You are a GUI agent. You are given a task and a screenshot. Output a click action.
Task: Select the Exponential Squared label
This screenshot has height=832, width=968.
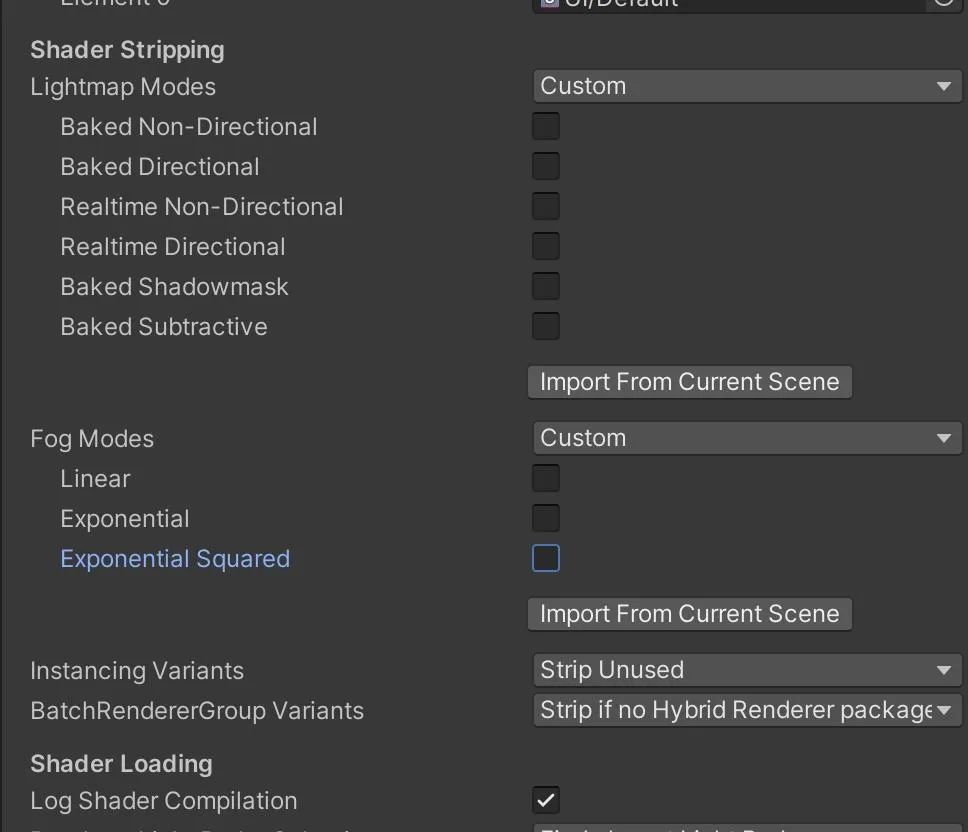(175, 559)
